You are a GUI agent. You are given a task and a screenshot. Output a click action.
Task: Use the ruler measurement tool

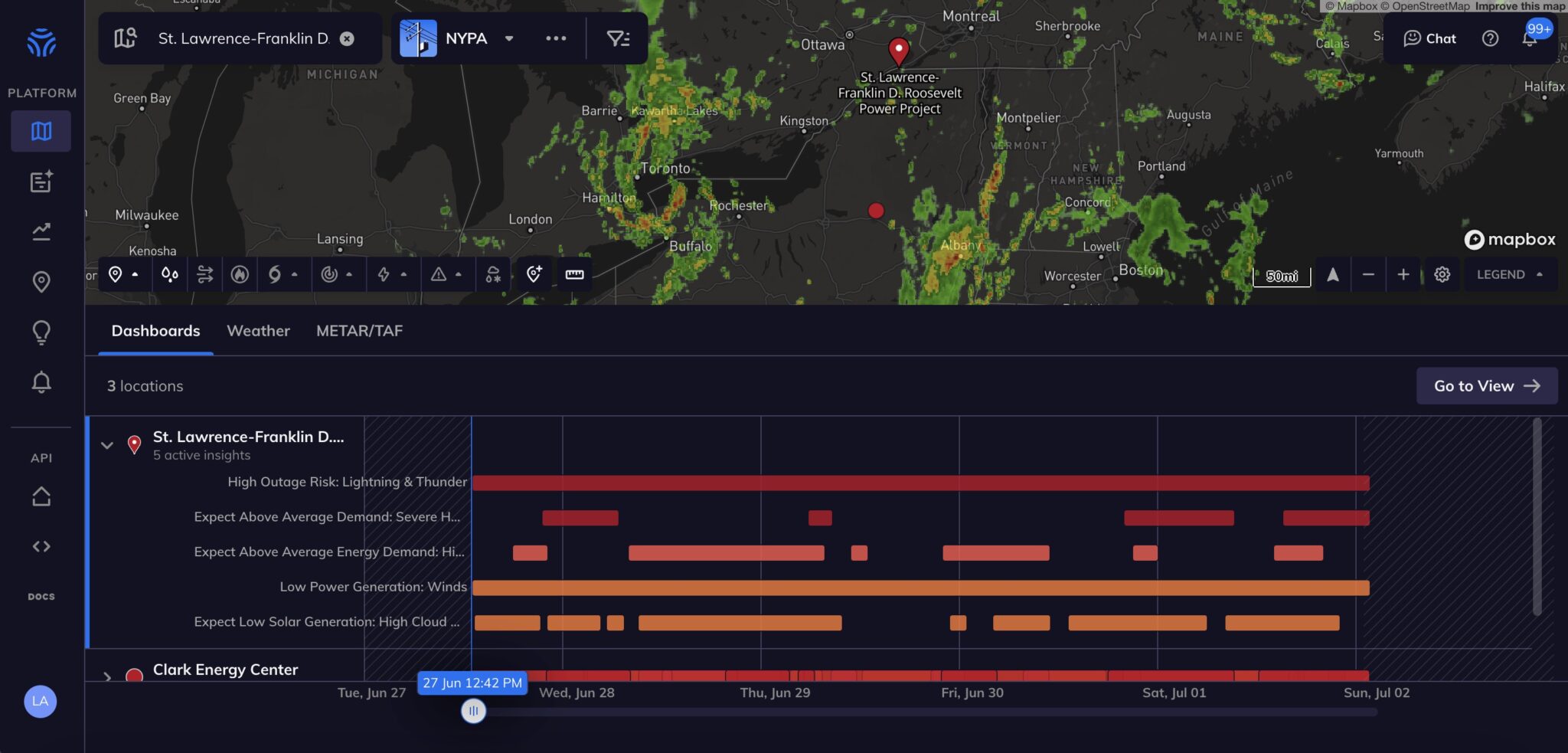point(573,274)
